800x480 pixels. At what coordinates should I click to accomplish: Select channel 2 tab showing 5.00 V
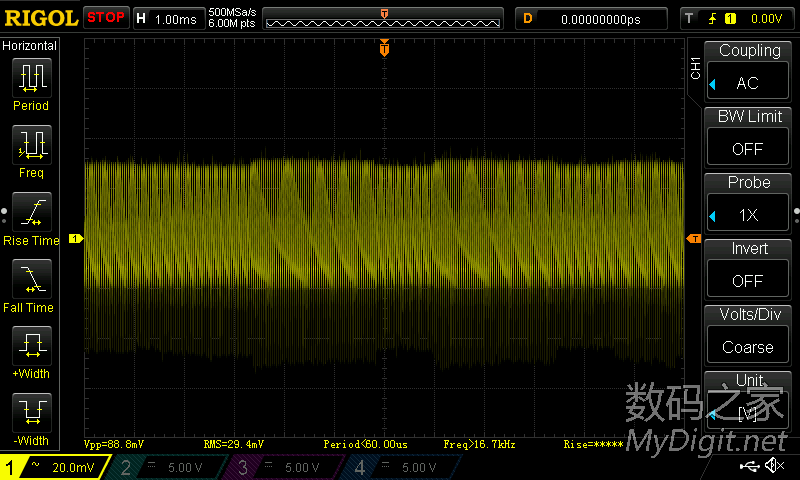pos(168,467)
